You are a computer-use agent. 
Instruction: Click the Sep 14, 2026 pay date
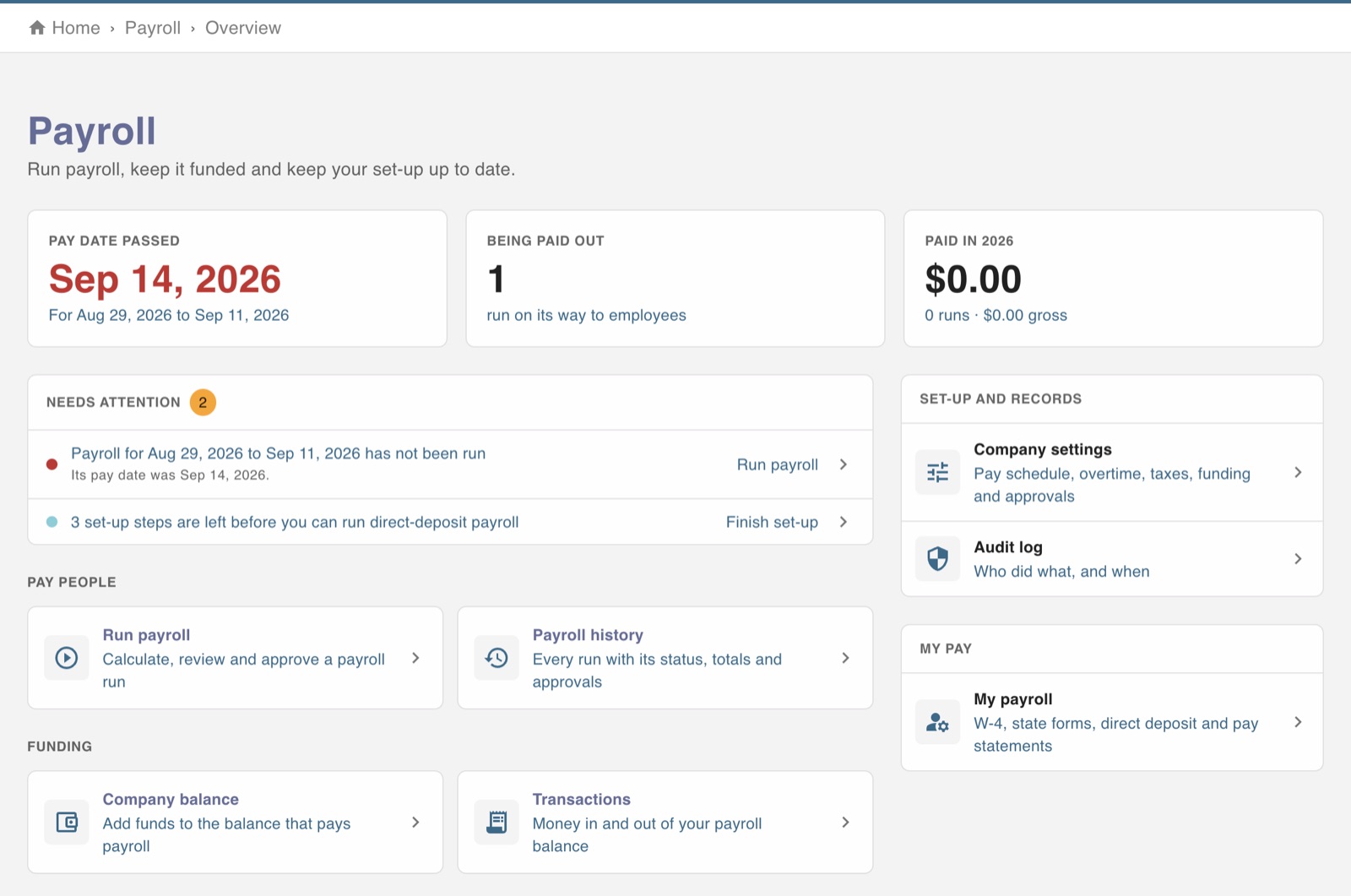[165, 280]
